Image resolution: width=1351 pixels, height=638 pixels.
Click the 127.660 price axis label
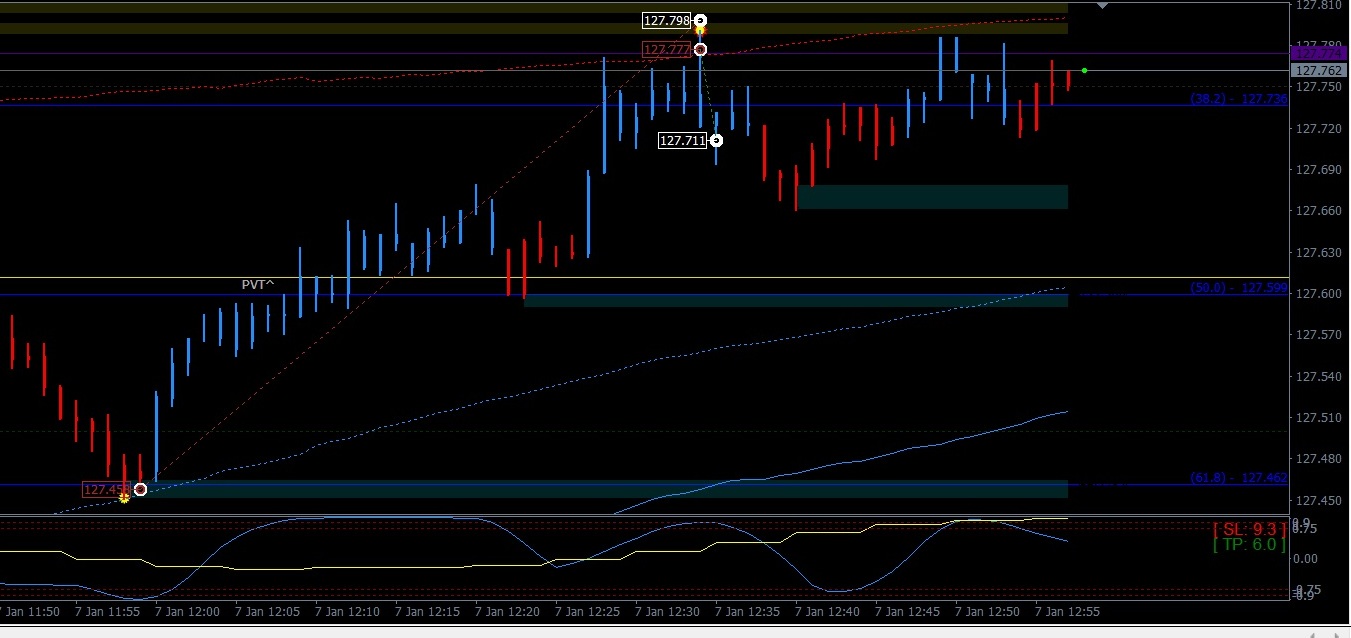[x=1318, y=211]
